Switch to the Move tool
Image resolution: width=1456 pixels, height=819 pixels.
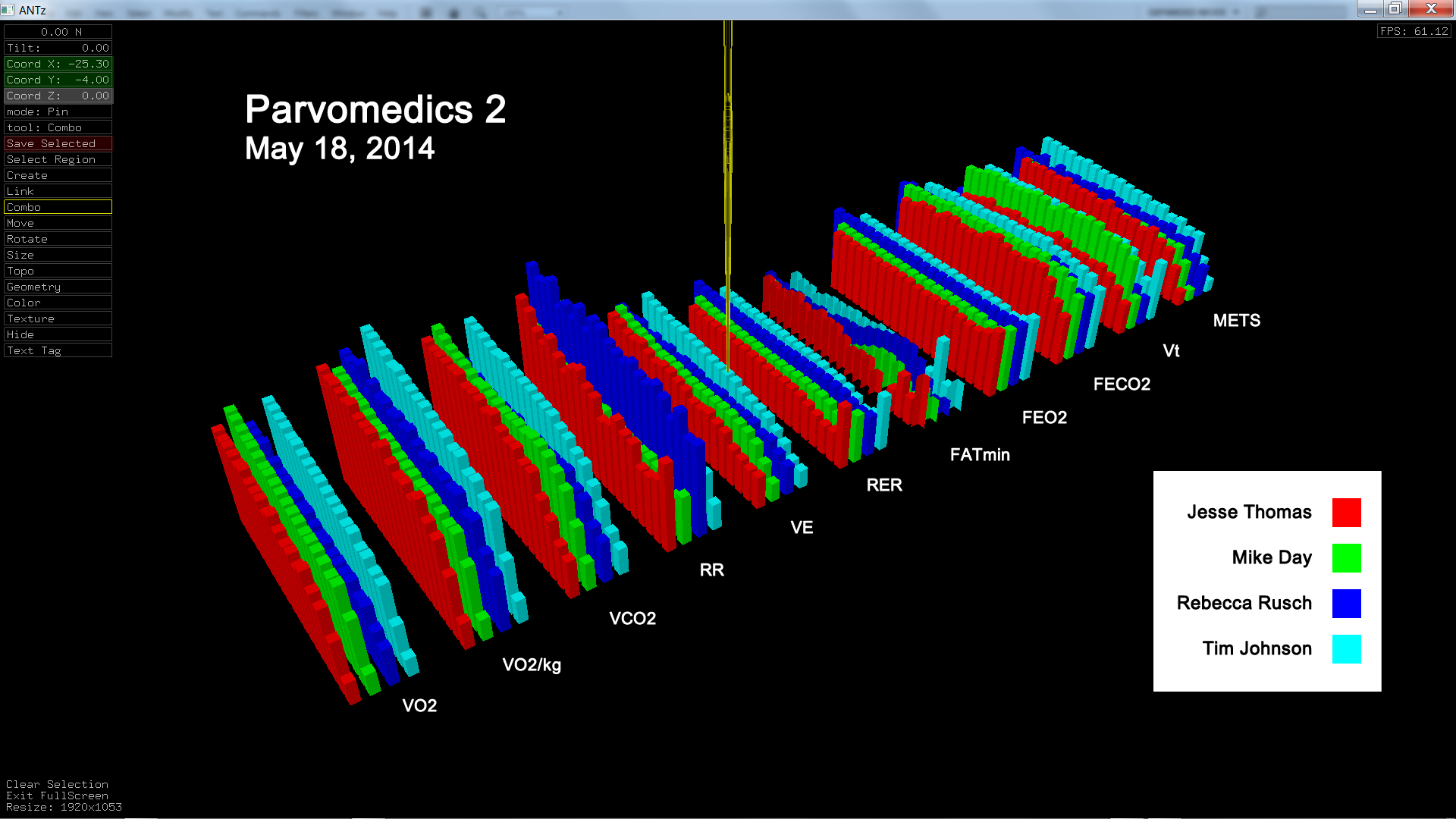pyautogui.click(x=58, y=223)
